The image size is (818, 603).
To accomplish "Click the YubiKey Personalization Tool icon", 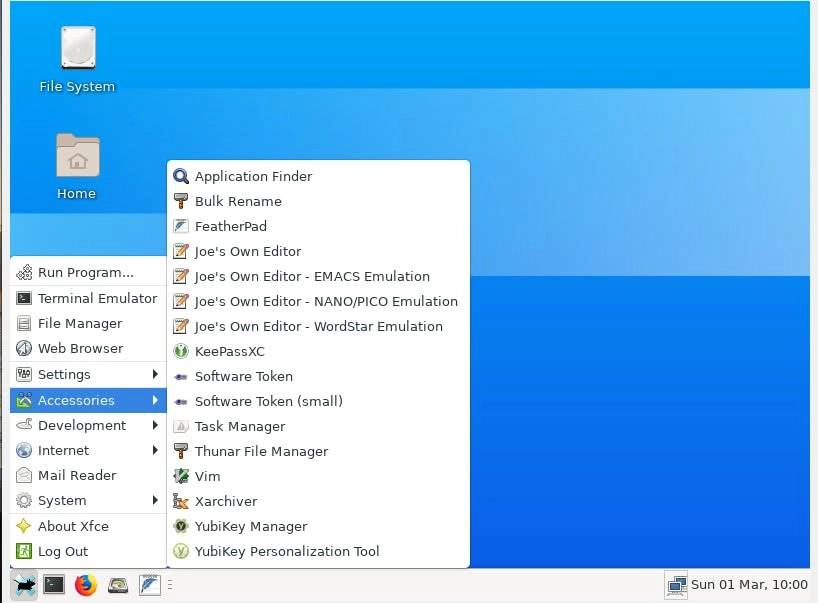I will [x=181, y=551].
